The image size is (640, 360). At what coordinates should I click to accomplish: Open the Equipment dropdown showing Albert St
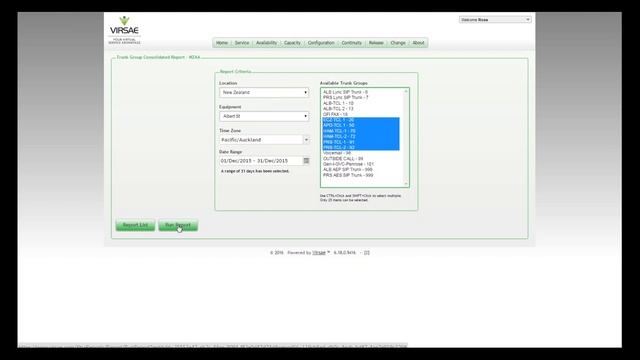[x=264, y=116]
